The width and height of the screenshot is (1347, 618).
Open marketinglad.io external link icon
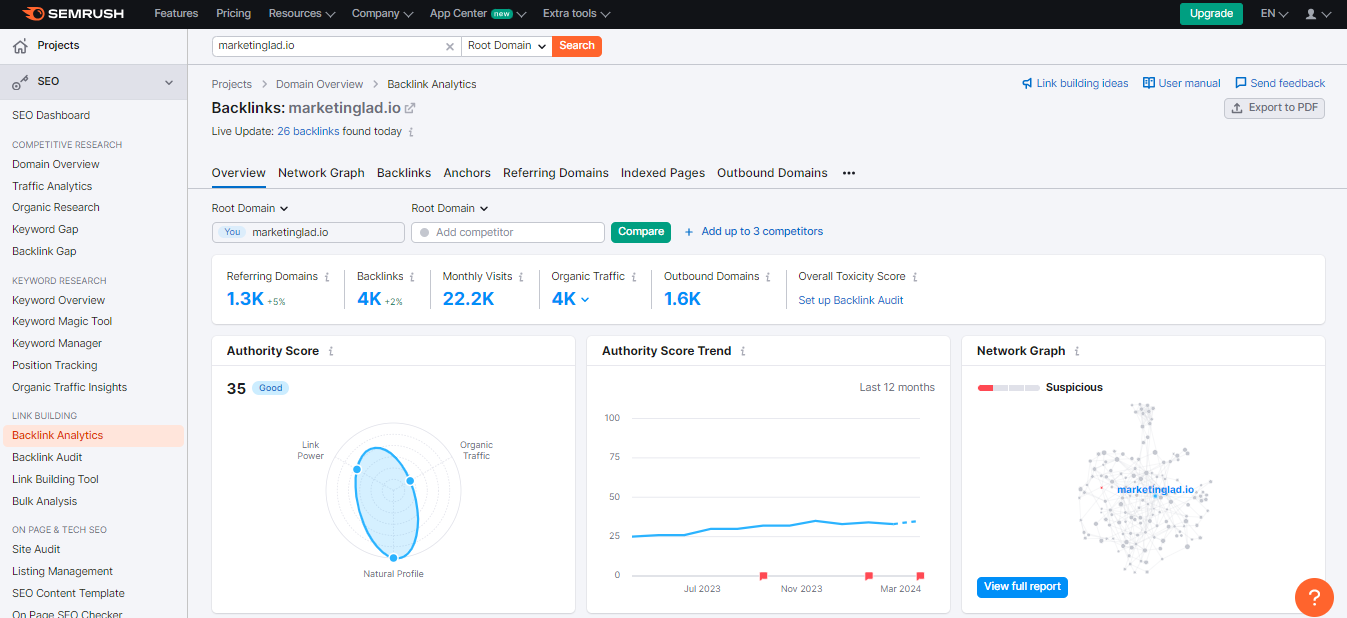pyautogui.click(x=409, y=108)
